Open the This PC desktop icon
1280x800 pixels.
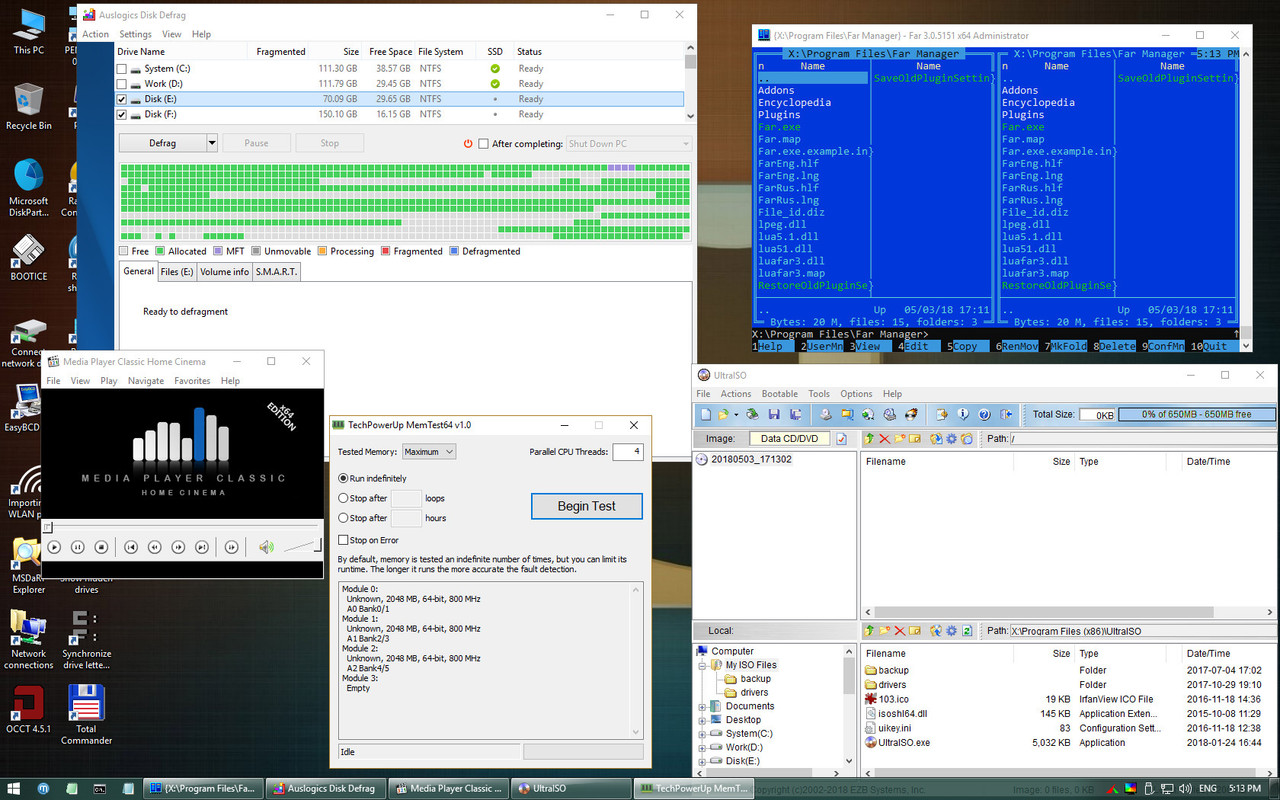coord(28,31)
